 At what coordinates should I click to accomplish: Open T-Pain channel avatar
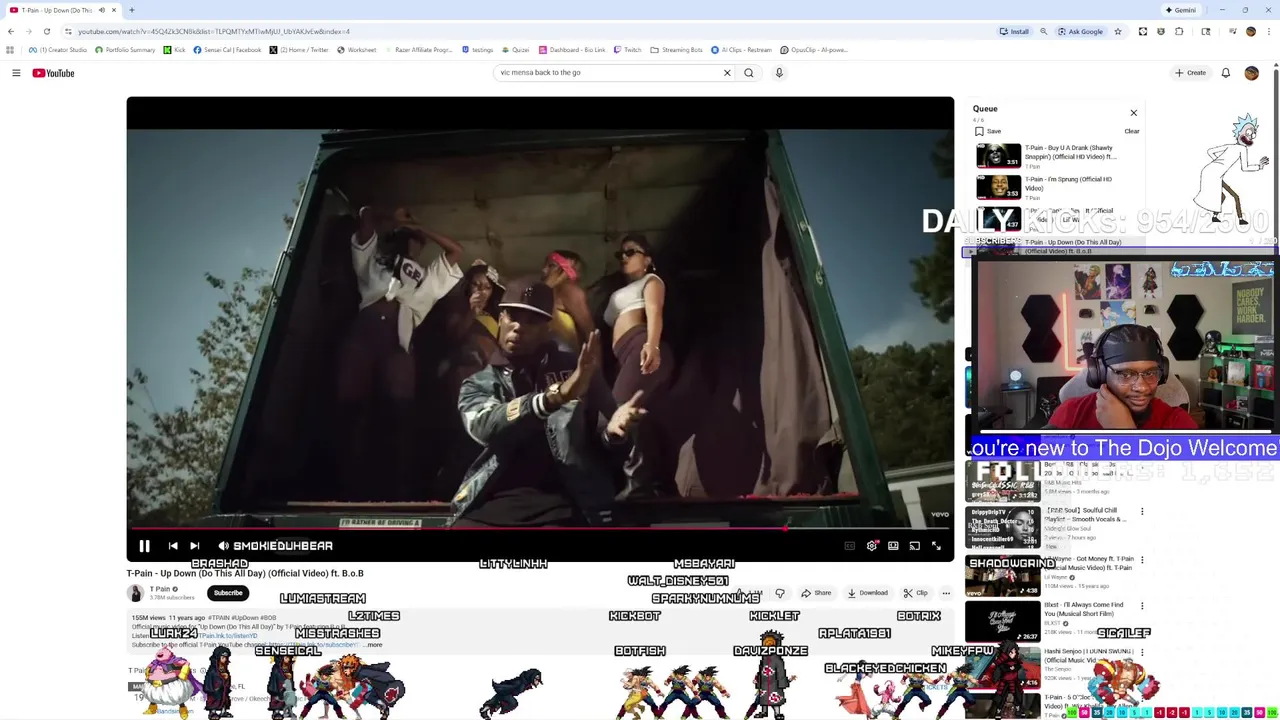click(135, 593)
